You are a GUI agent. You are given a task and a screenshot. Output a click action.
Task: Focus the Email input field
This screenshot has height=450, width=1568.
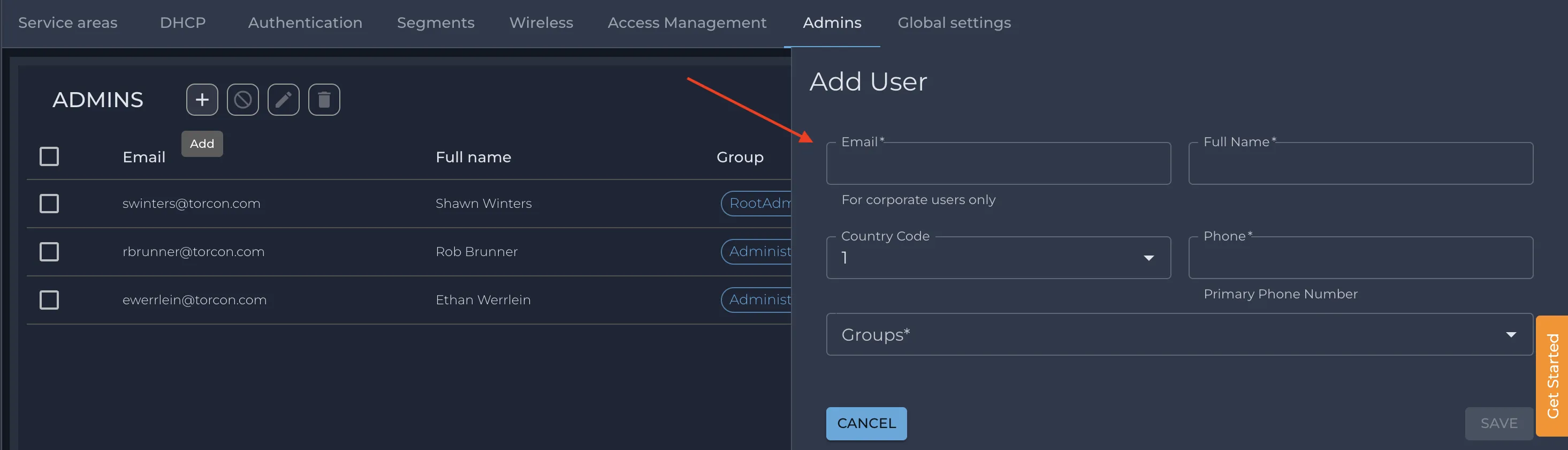[998, 163]
